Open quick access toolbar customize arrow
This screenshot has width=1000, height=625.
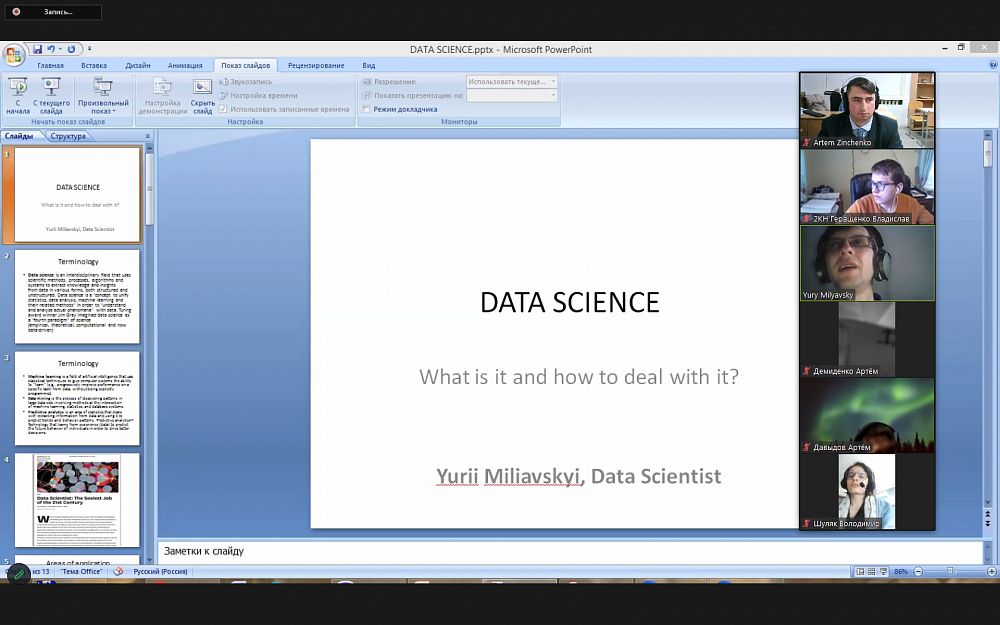click(89, 49)
